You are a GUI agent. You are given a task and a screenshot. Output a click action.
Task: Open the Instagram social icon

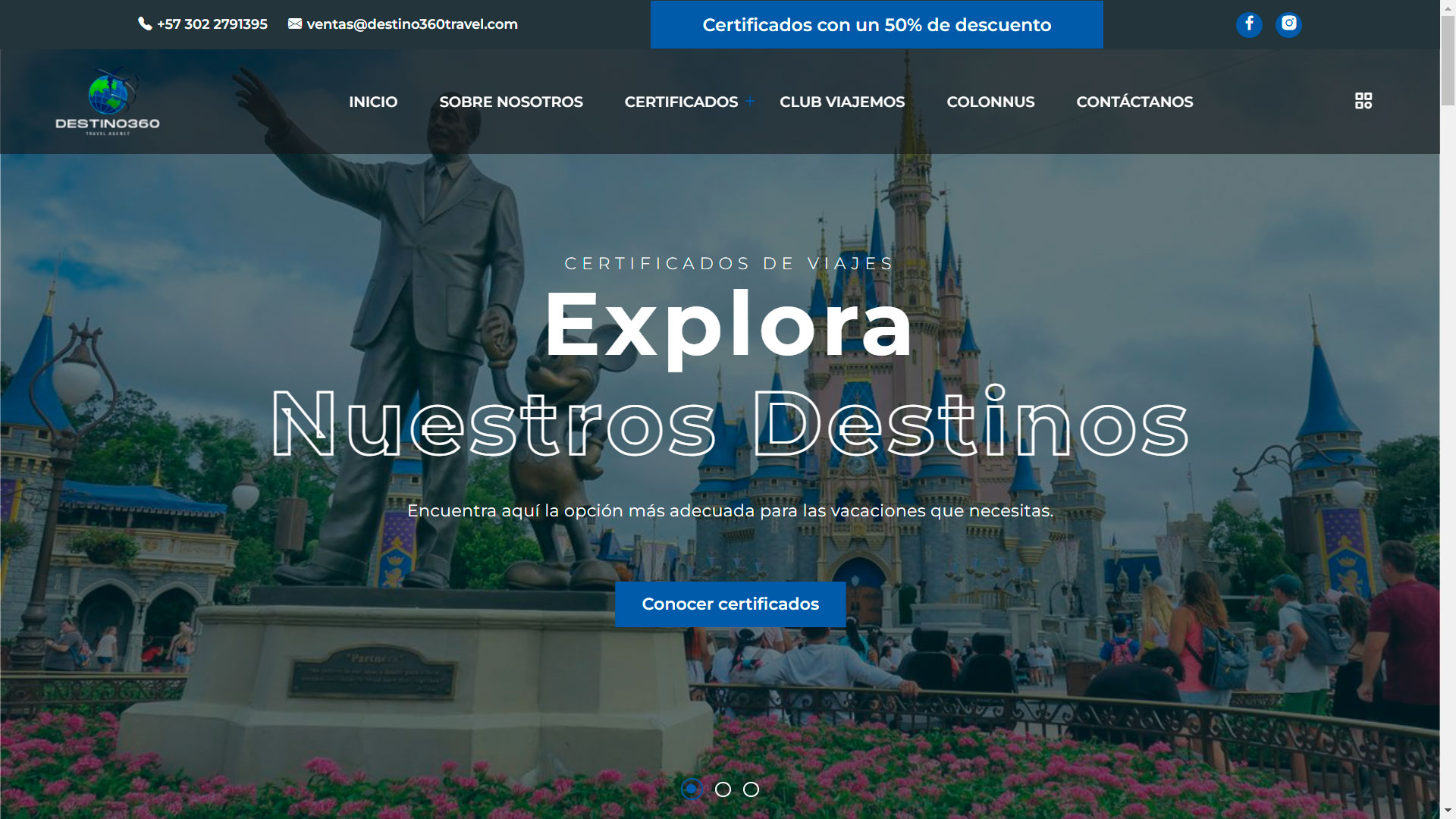point(1288,24)
